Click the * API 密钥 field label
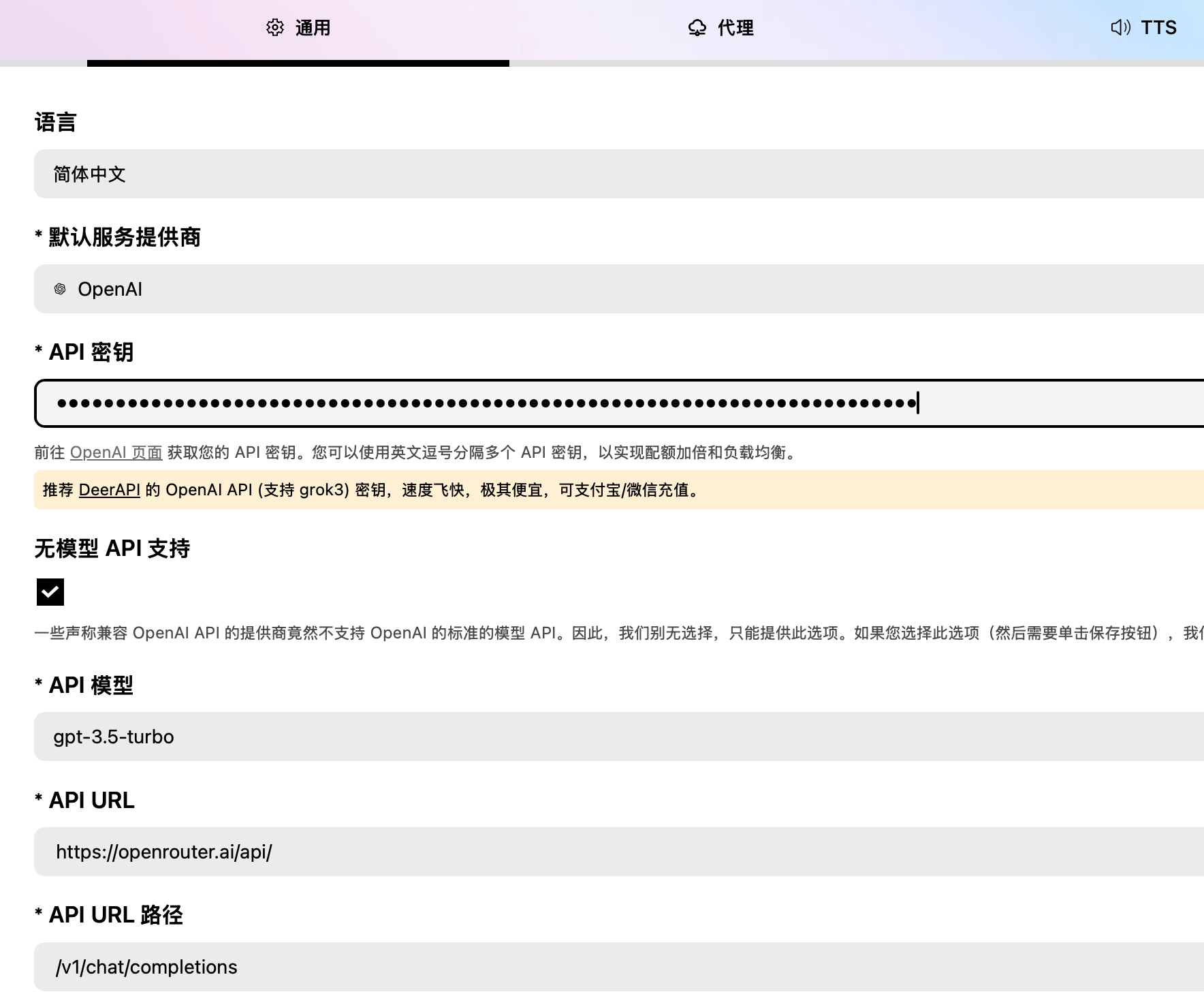The height and width of the screenshot is (1007, 1204). click(x=84, y=352)
